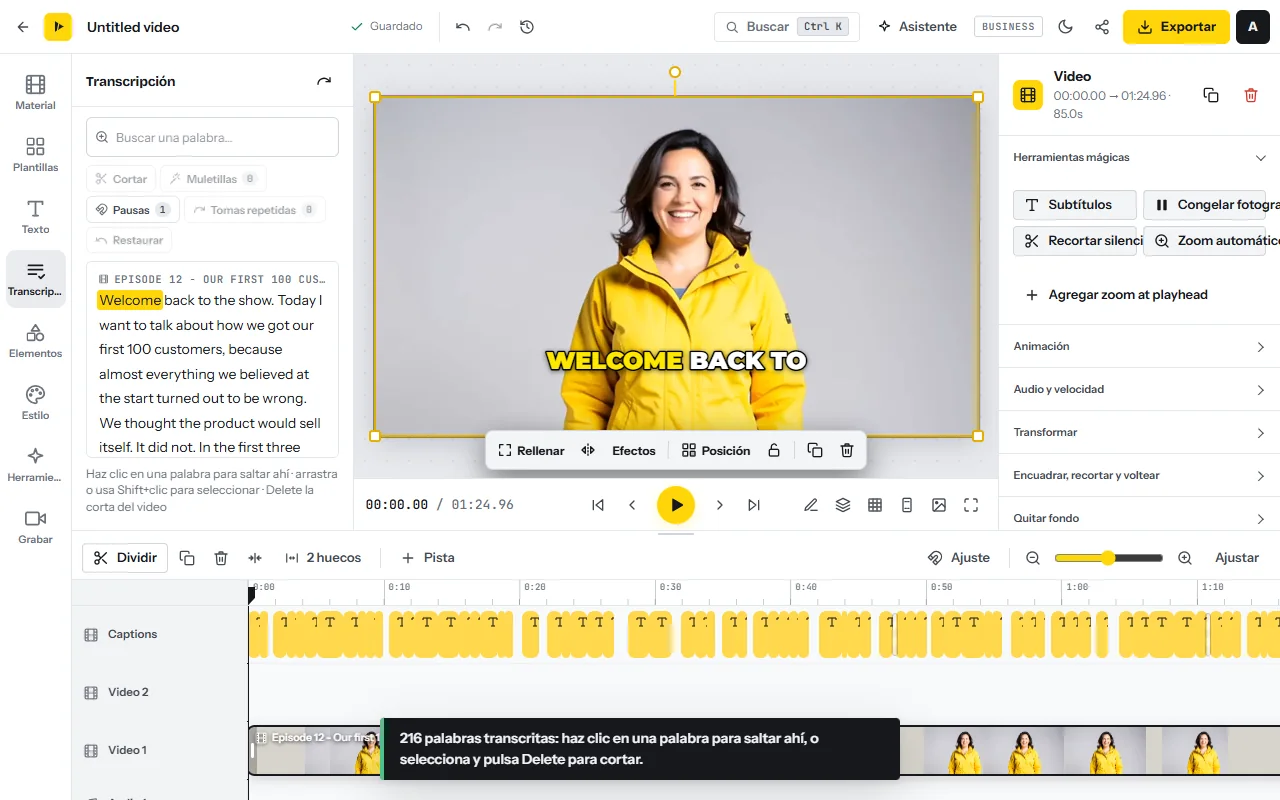Expand the Animación section
The image size is (1280, 800).
pyautogui.click(x=1139, y=347)
